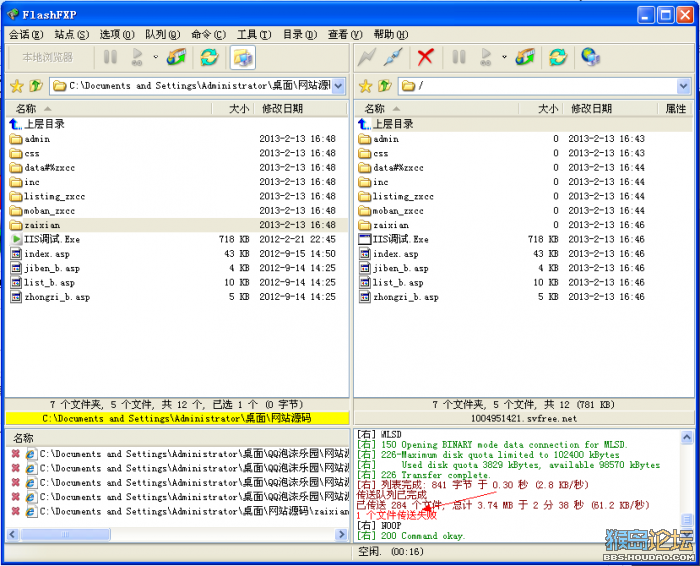
Task: Open the remote pane play dropdown arrow
Action: point(504,57)
